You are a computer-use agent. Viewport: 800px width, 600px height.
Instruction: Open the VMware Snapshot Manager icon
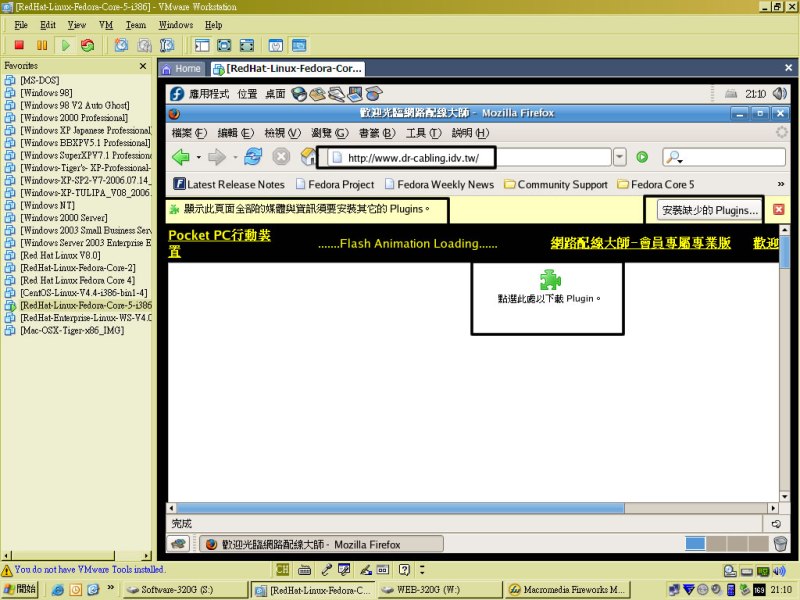point(167,45)
